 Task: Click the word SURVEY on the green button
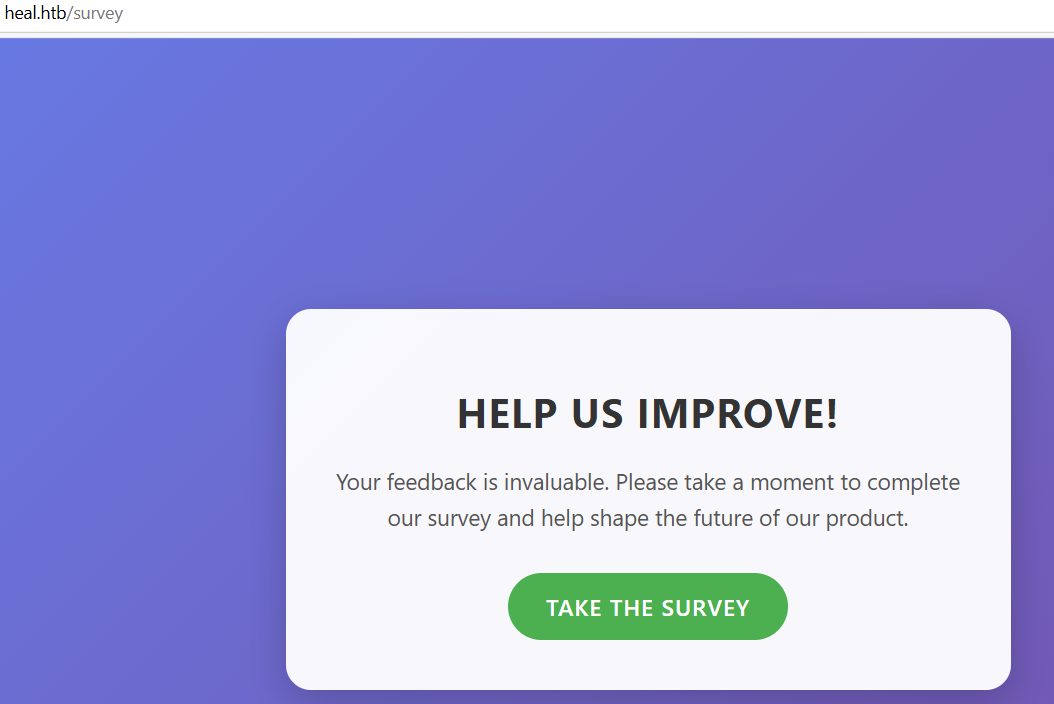tap(705, 608)
